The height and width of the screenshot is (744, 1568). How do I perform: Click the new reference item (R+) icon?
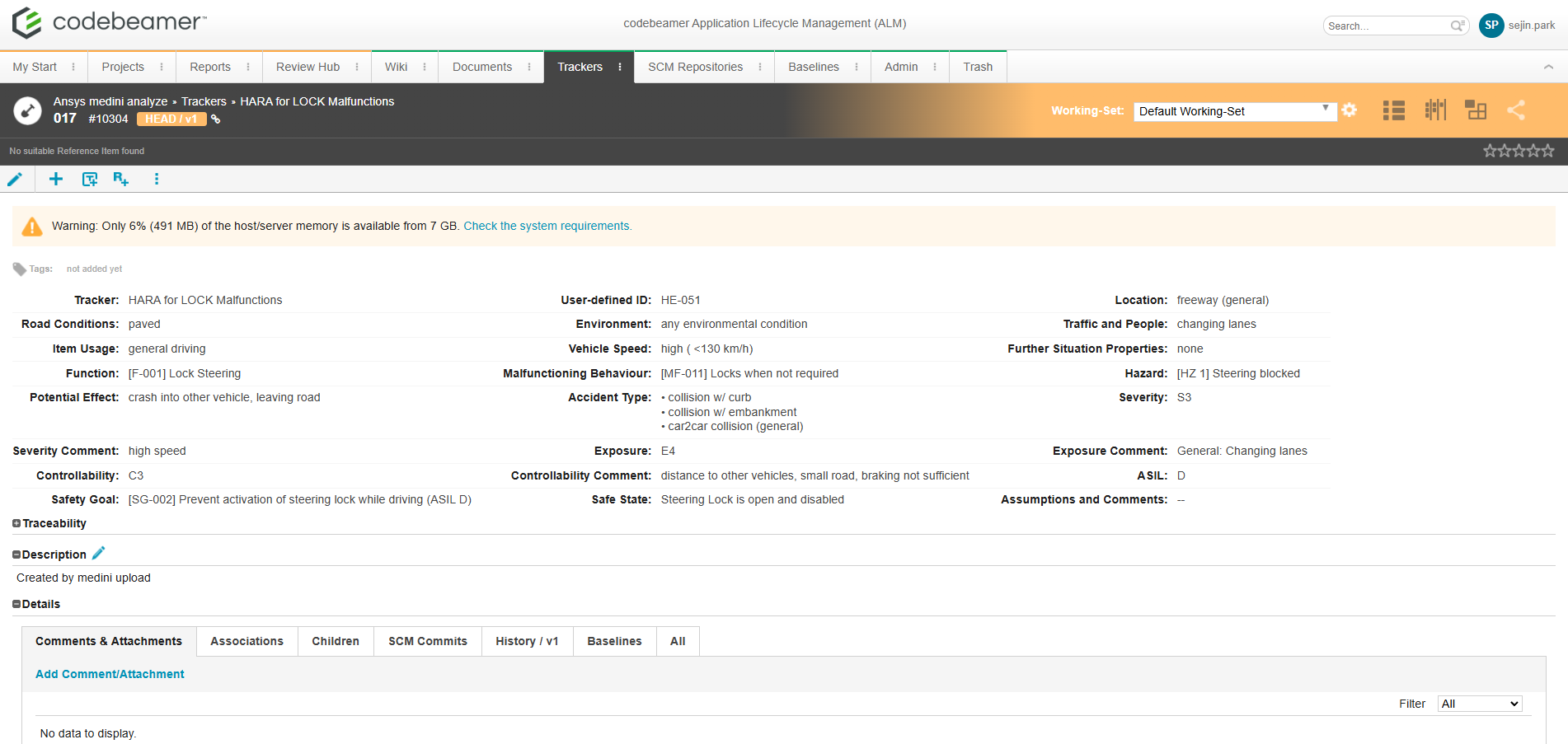121,179
